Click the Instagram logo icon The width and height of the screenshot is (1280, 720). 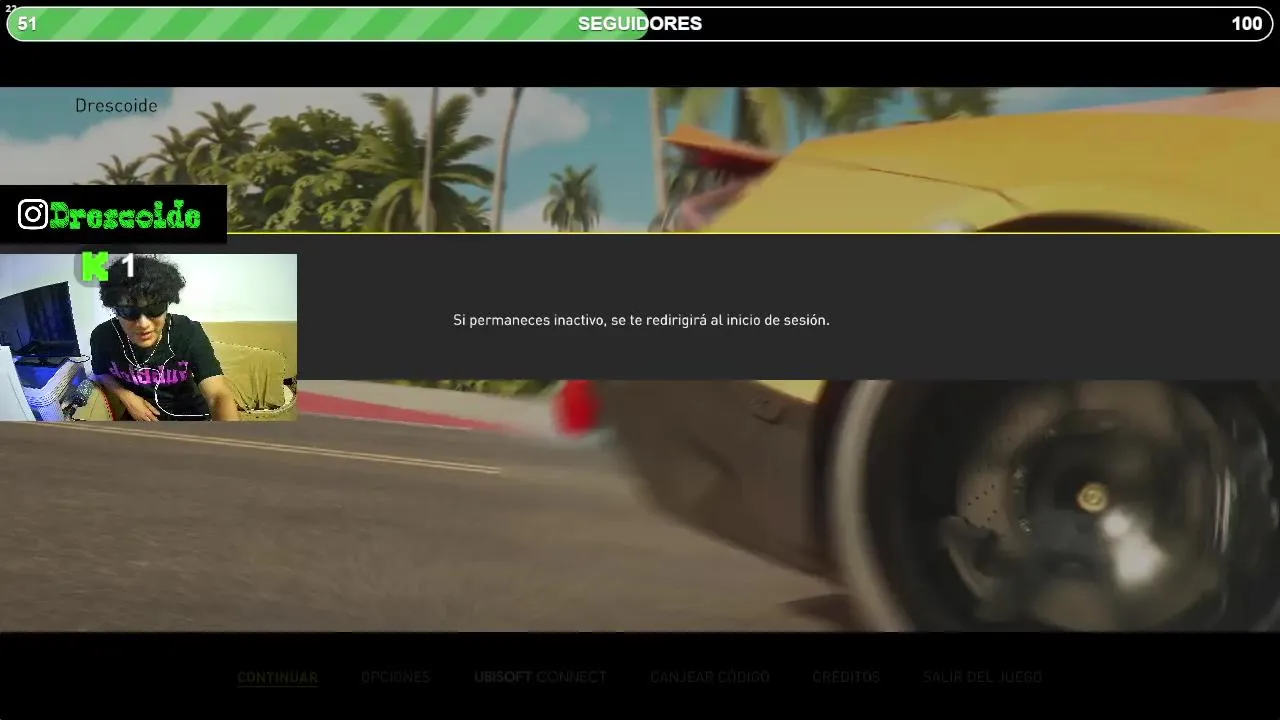[33, 214]
